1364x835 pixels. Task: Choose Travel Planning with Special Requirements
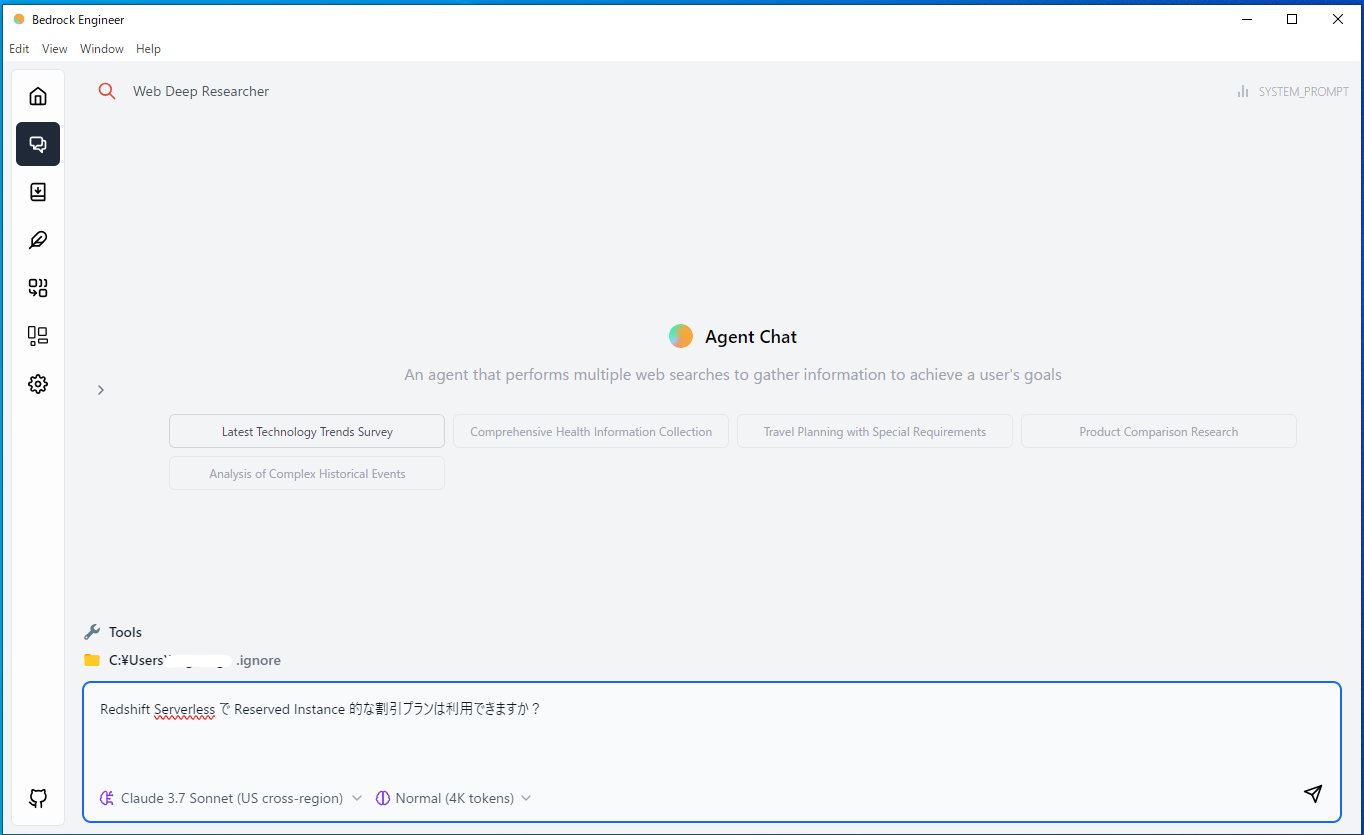pyautogui.click(x=875, y=431)
